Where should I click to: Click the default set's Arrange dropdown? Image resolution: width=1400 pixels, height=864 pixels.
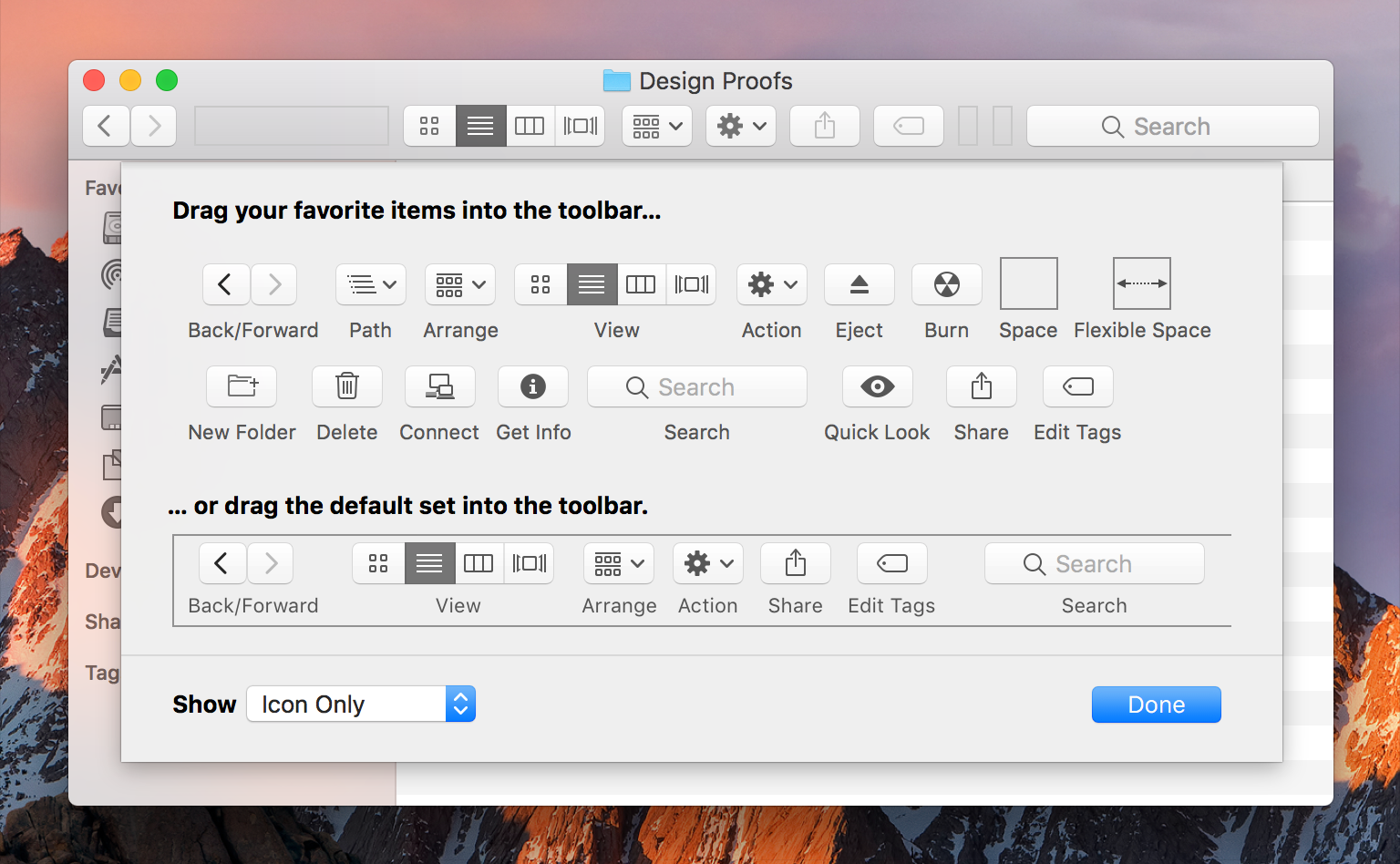(x=619, y=563)
